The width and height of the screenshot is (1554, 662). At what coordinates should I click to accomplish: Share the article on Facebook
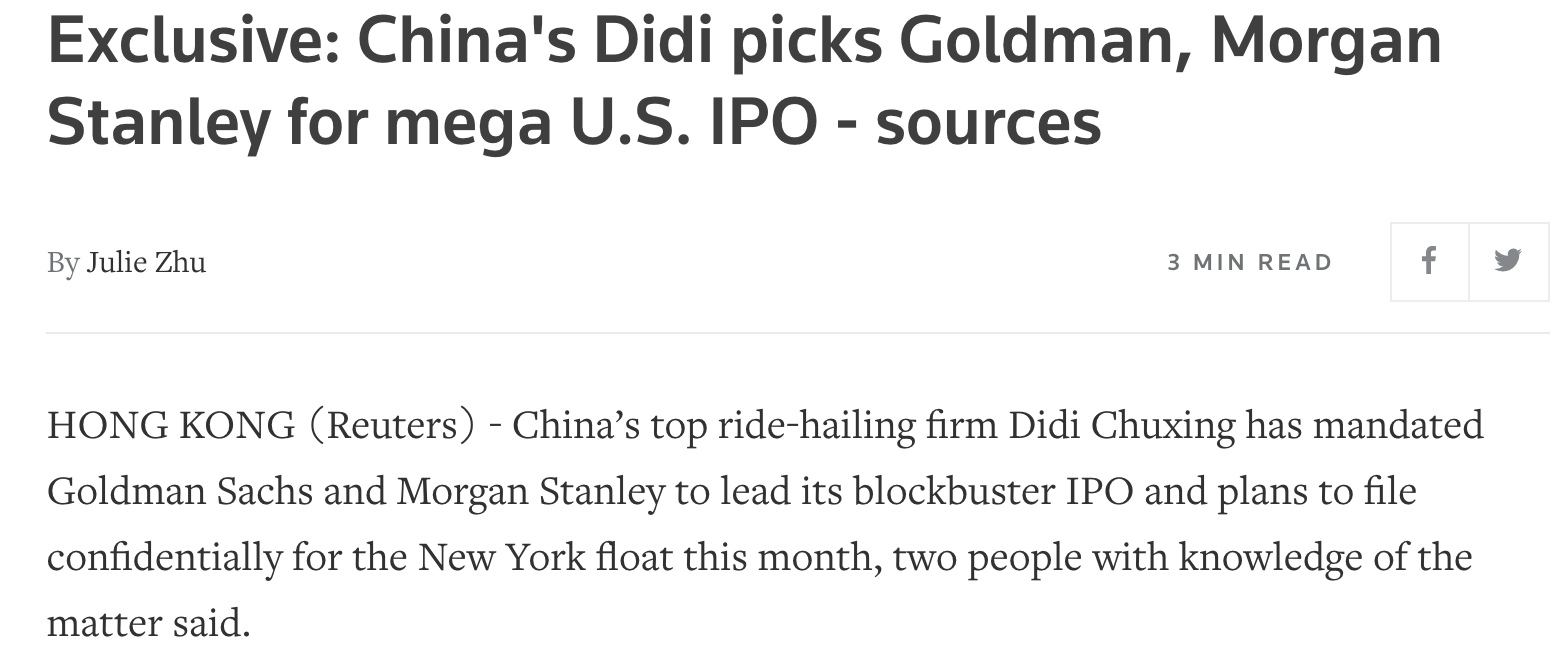(x=1429, y=262)
